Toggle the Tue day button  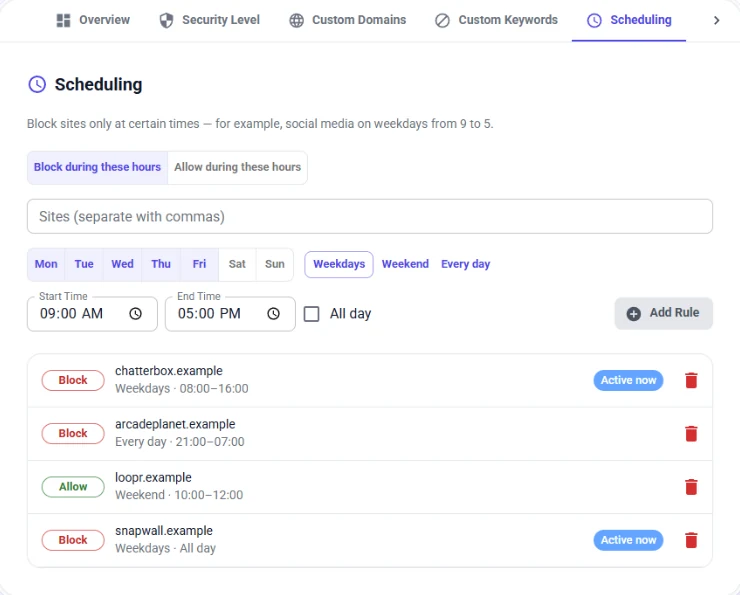(x=84, y=264)
